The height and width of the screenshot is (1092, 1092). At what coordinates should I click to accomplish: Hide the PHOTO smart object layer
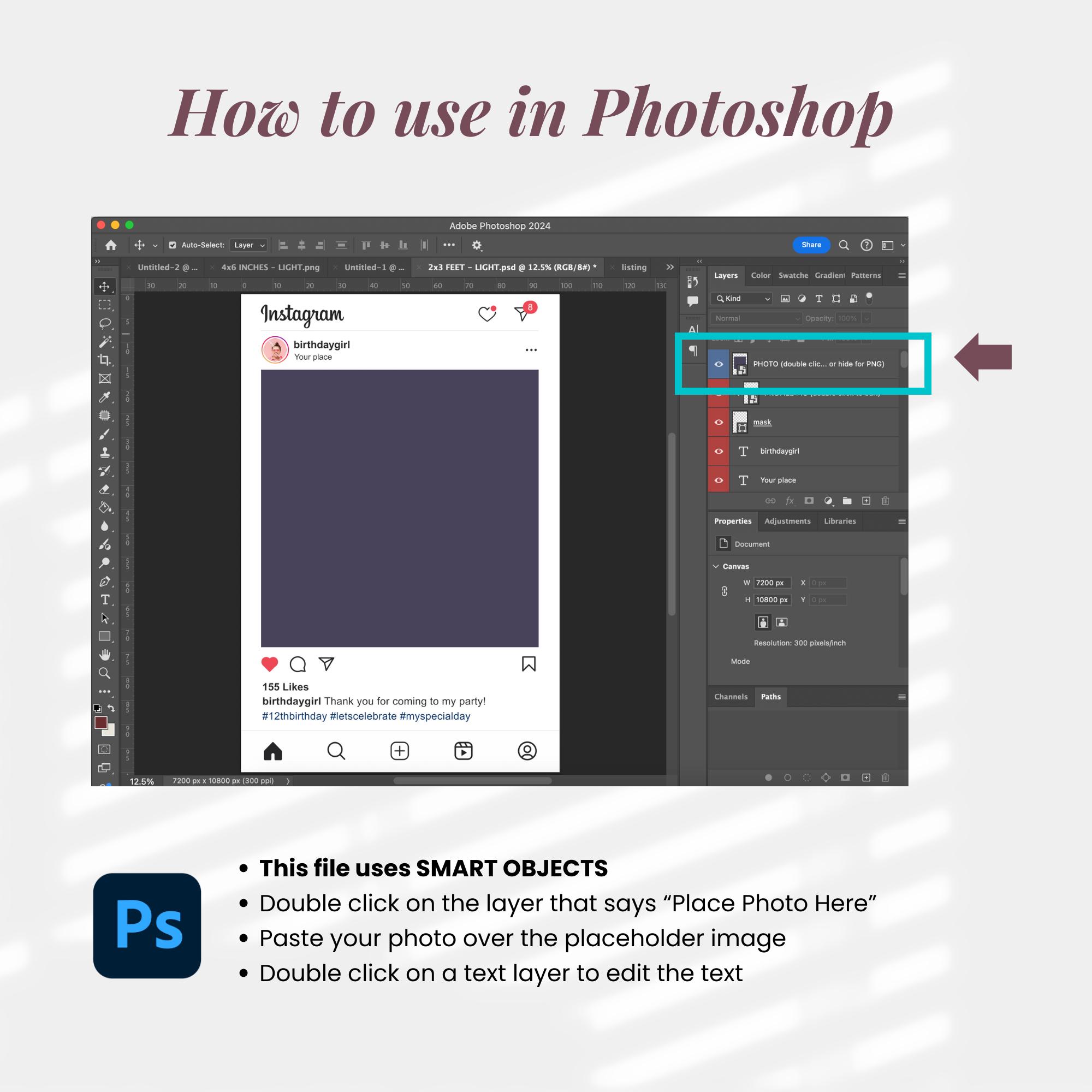(719, 364)
